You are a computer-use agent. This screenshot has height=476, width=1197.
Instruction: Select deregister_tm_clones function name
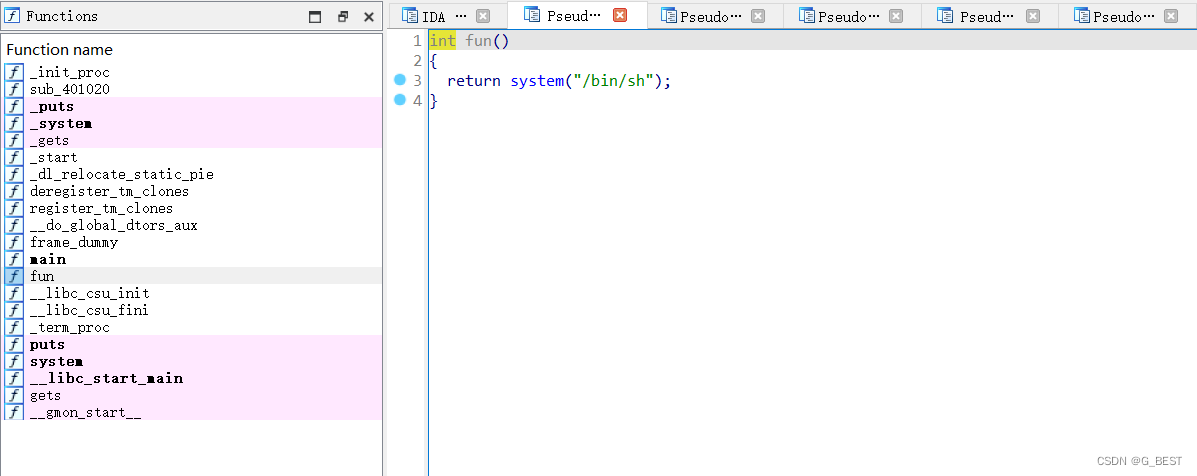(109, 191)
